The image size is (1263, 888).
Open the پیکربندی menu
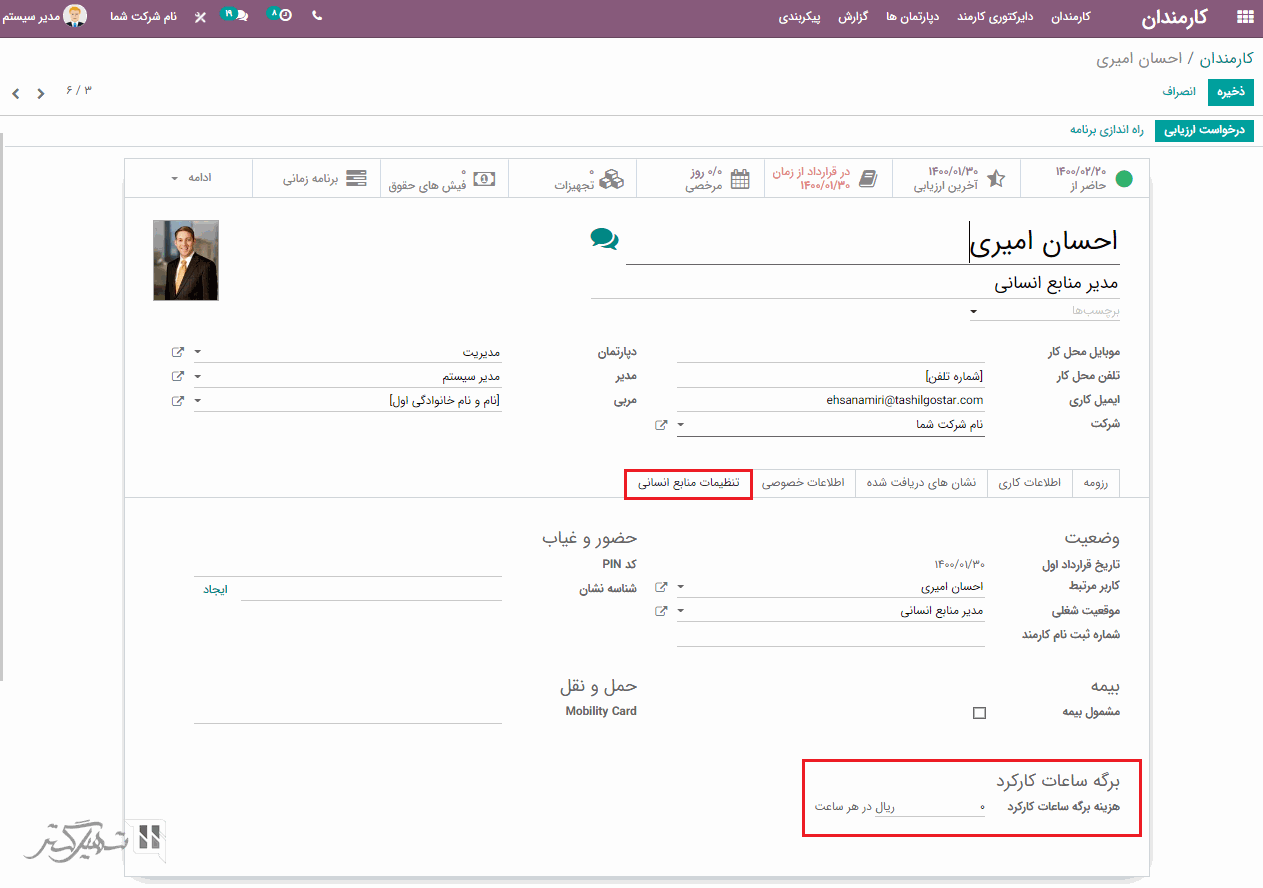[800, 17]
